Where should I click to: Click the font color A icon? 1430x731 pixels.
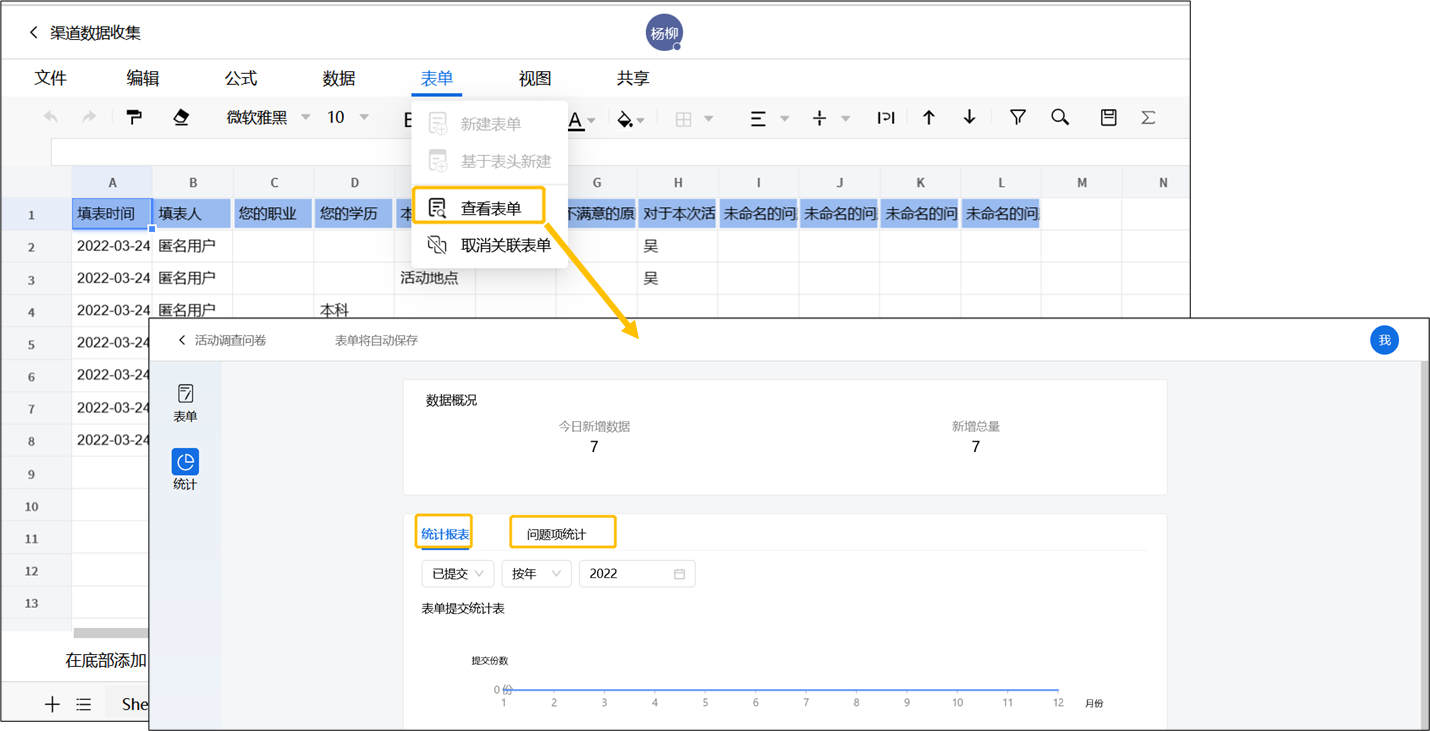tap(576, 120)
